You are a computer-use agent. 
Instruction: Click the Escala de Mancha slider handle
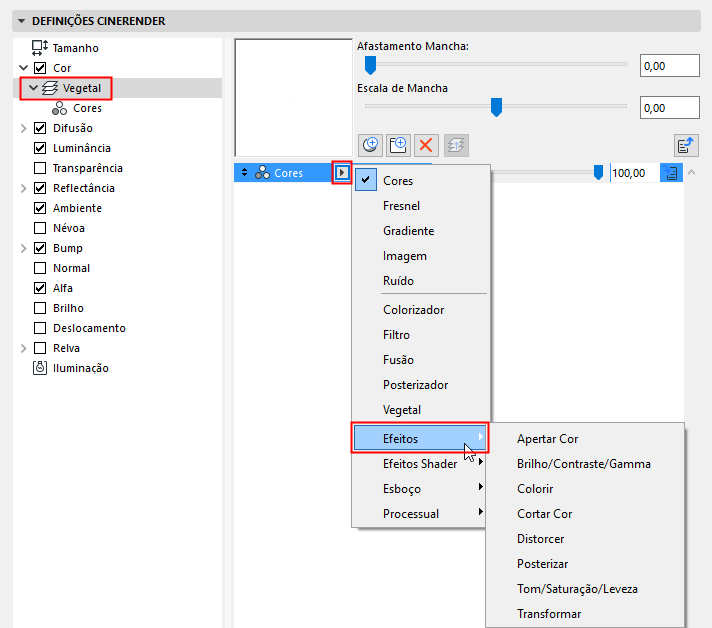coord(496,107)
